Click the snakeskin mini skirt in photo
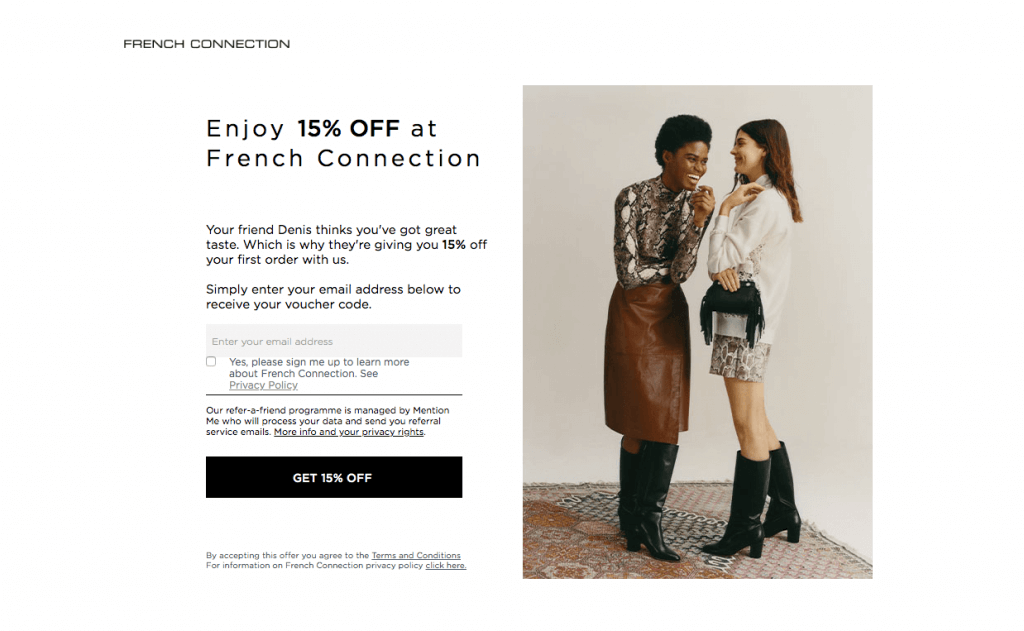1024x631 pixels. coord(741,357)
